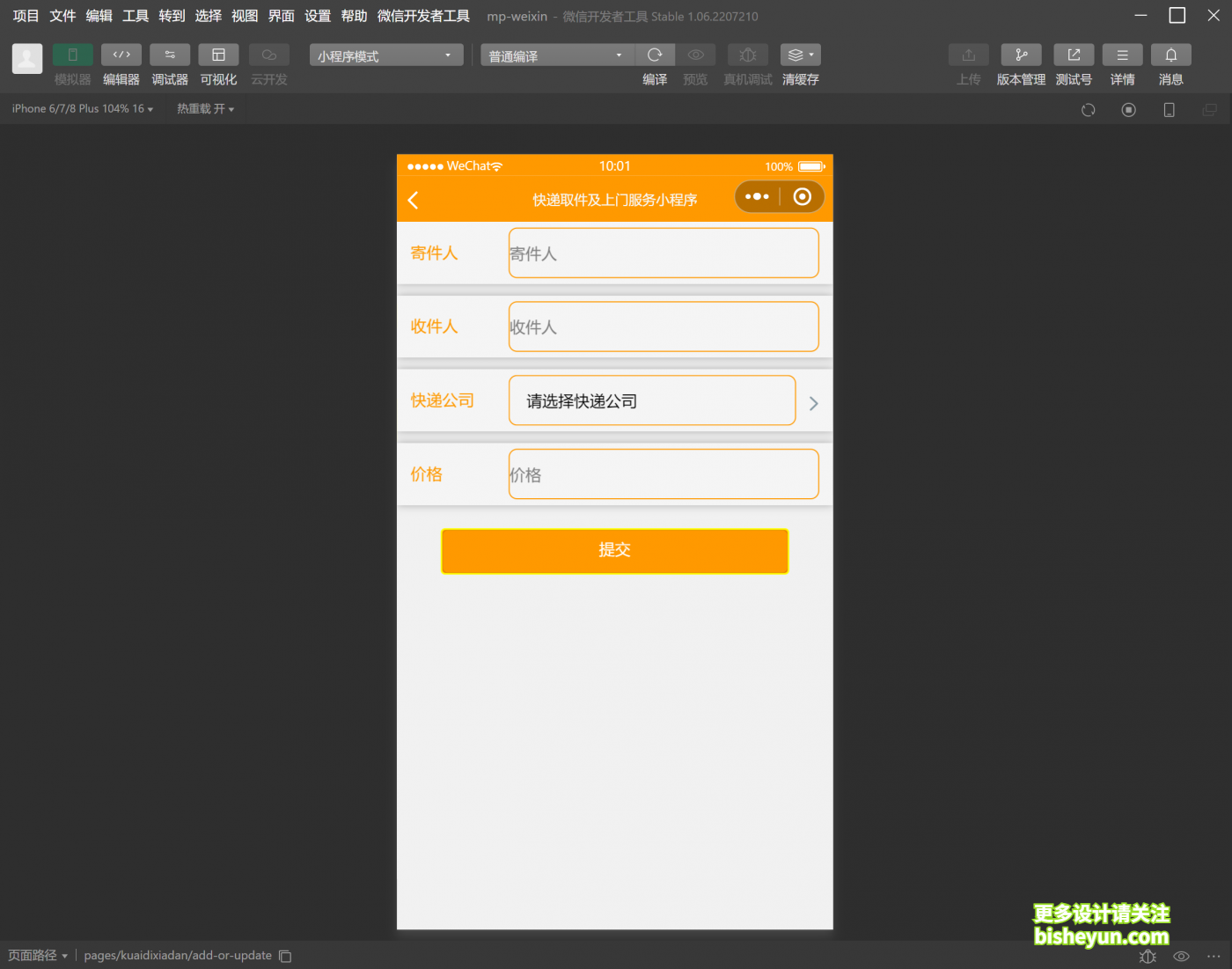The height and width of the screenshot is (969, 1232).
Task: Click the 寄件人 input field
Action: click(664, 253)
